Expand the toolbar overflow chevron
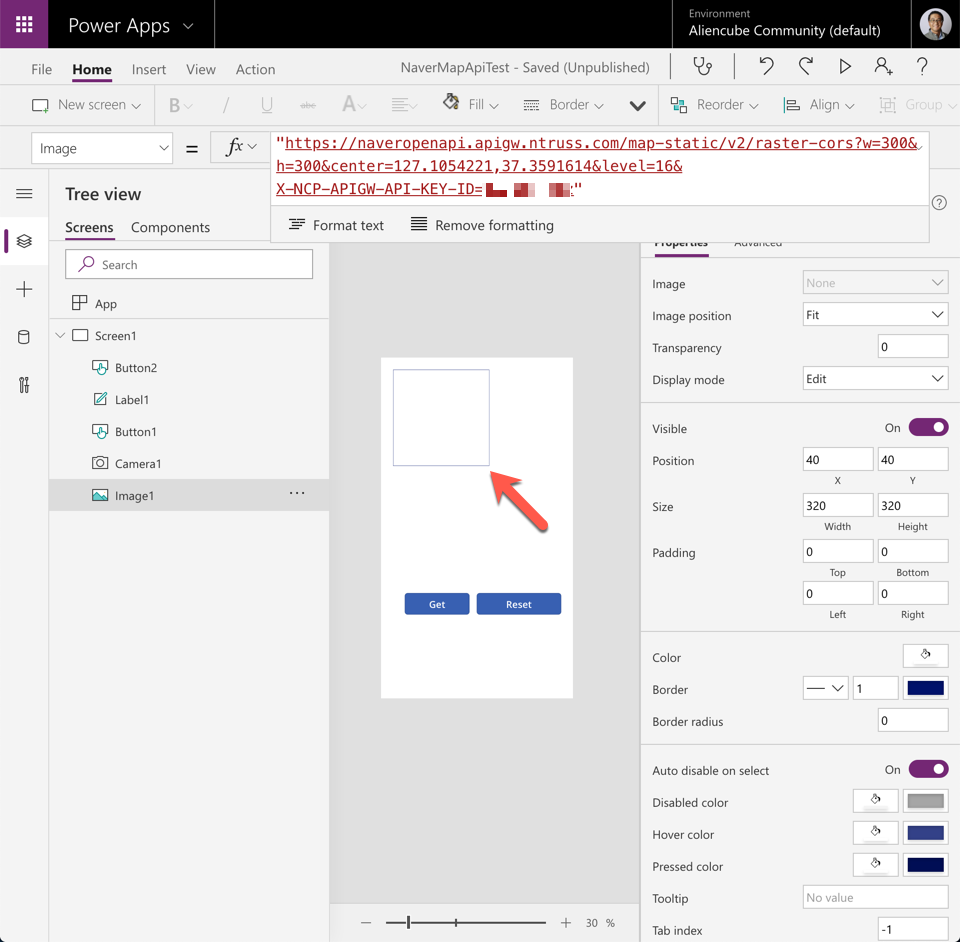This screenshot has width=960, height=942. (x=637, y=106)
